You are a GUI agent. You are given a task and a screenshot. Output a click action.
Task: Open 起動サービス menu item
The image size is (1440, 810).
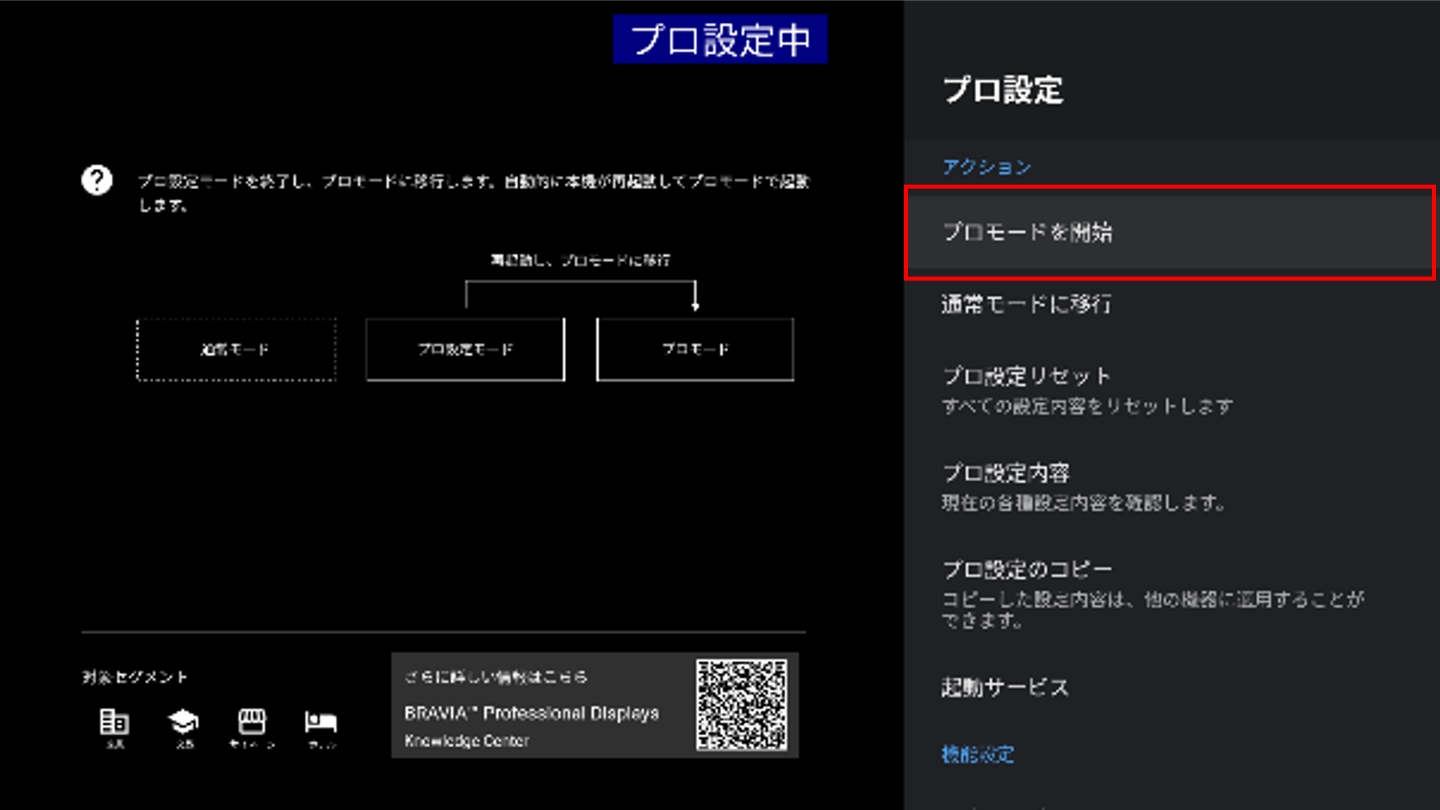point(1005,688)
